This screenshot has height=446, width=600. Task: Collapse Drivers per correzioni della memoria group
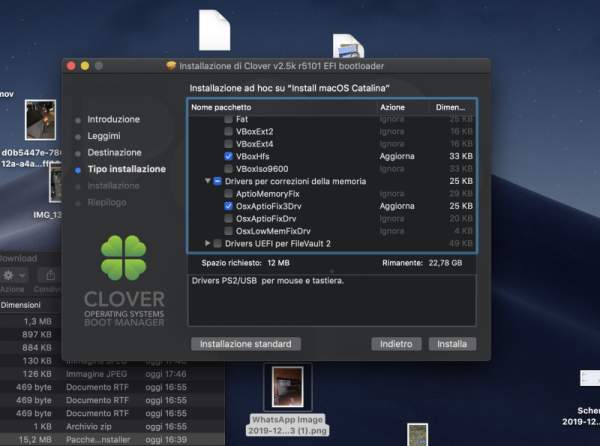[207, 181]
